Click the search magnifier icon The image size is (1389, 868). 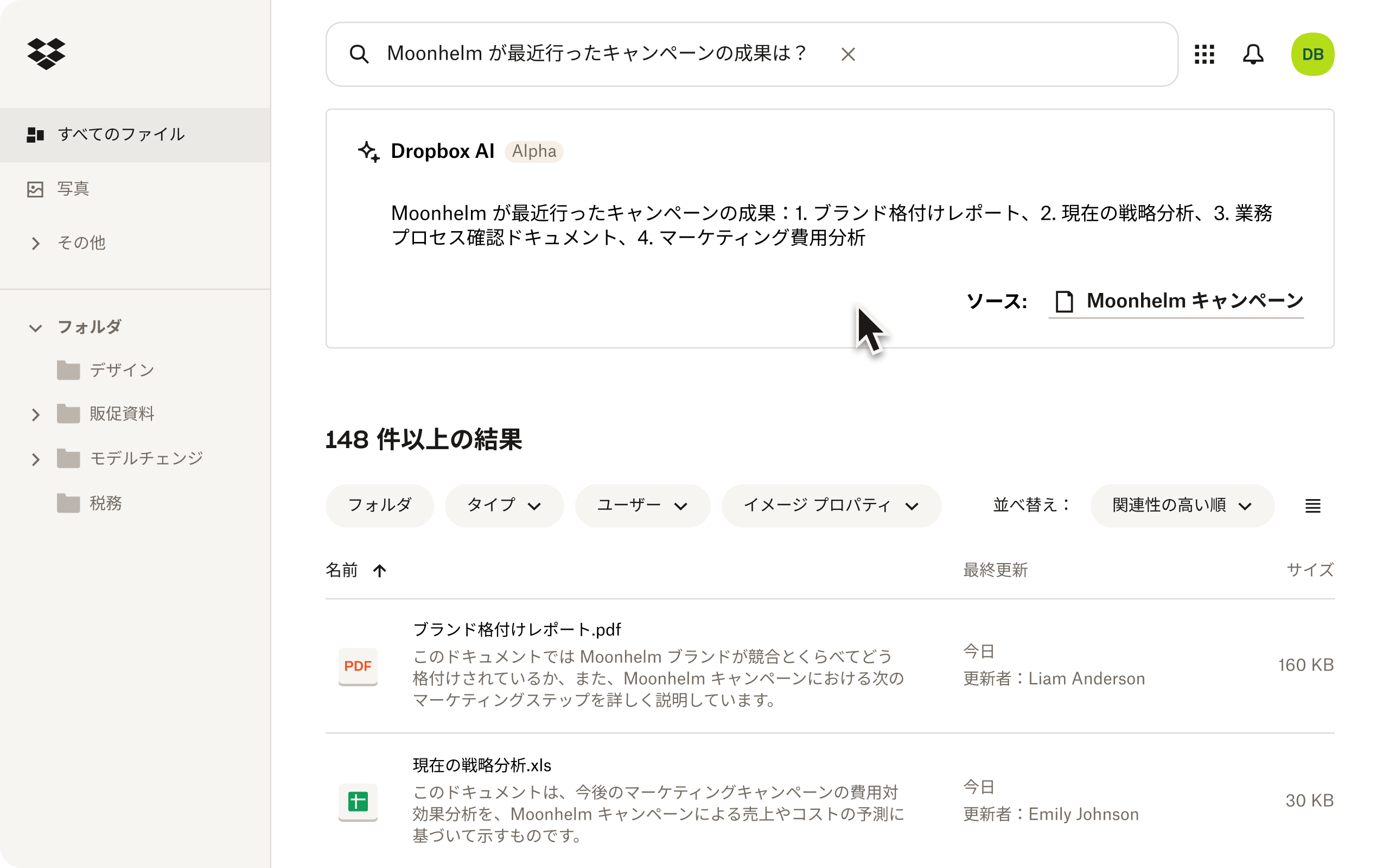359,54
